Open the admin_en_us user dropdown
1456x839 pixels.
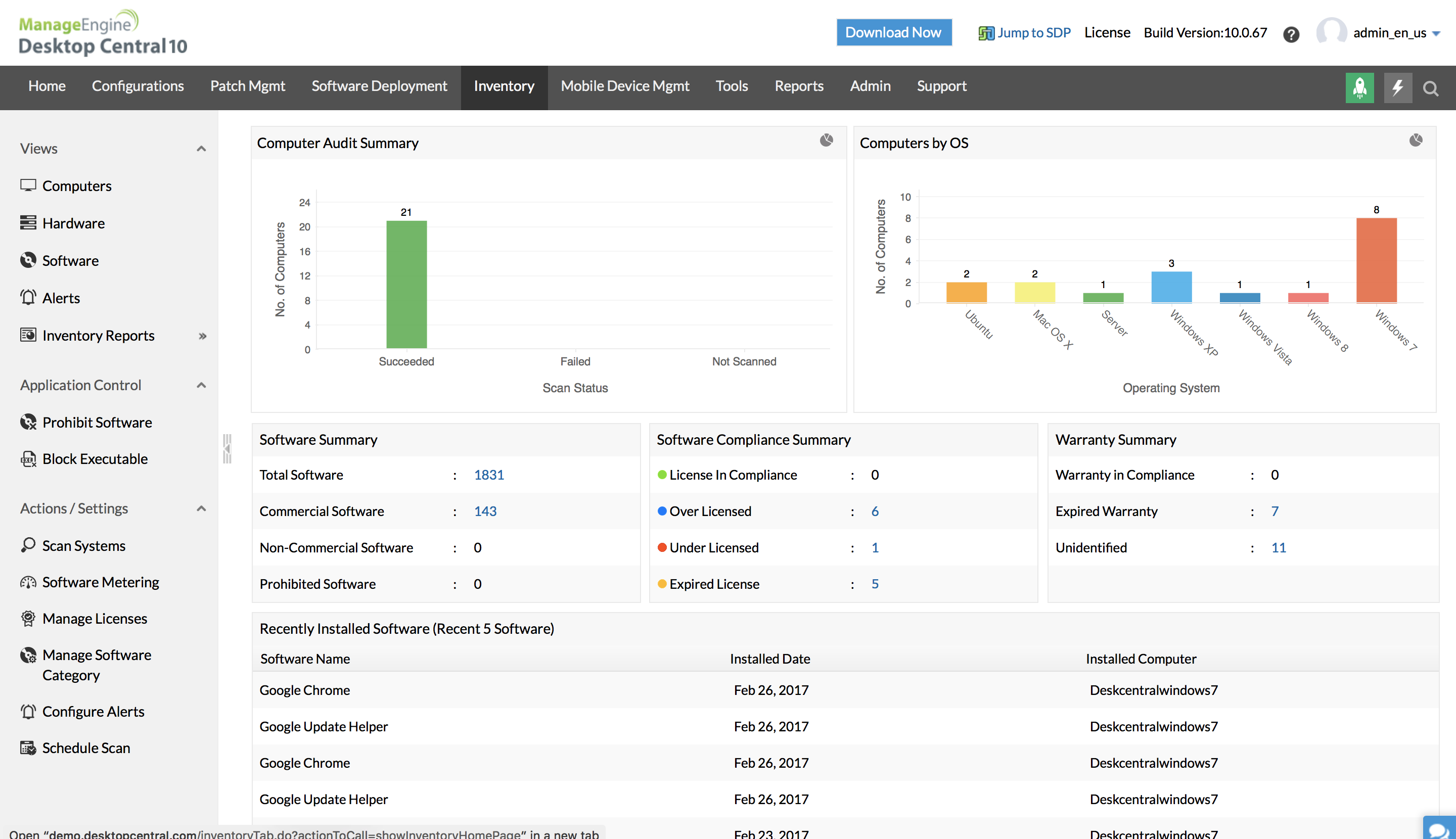(1396, 33)
